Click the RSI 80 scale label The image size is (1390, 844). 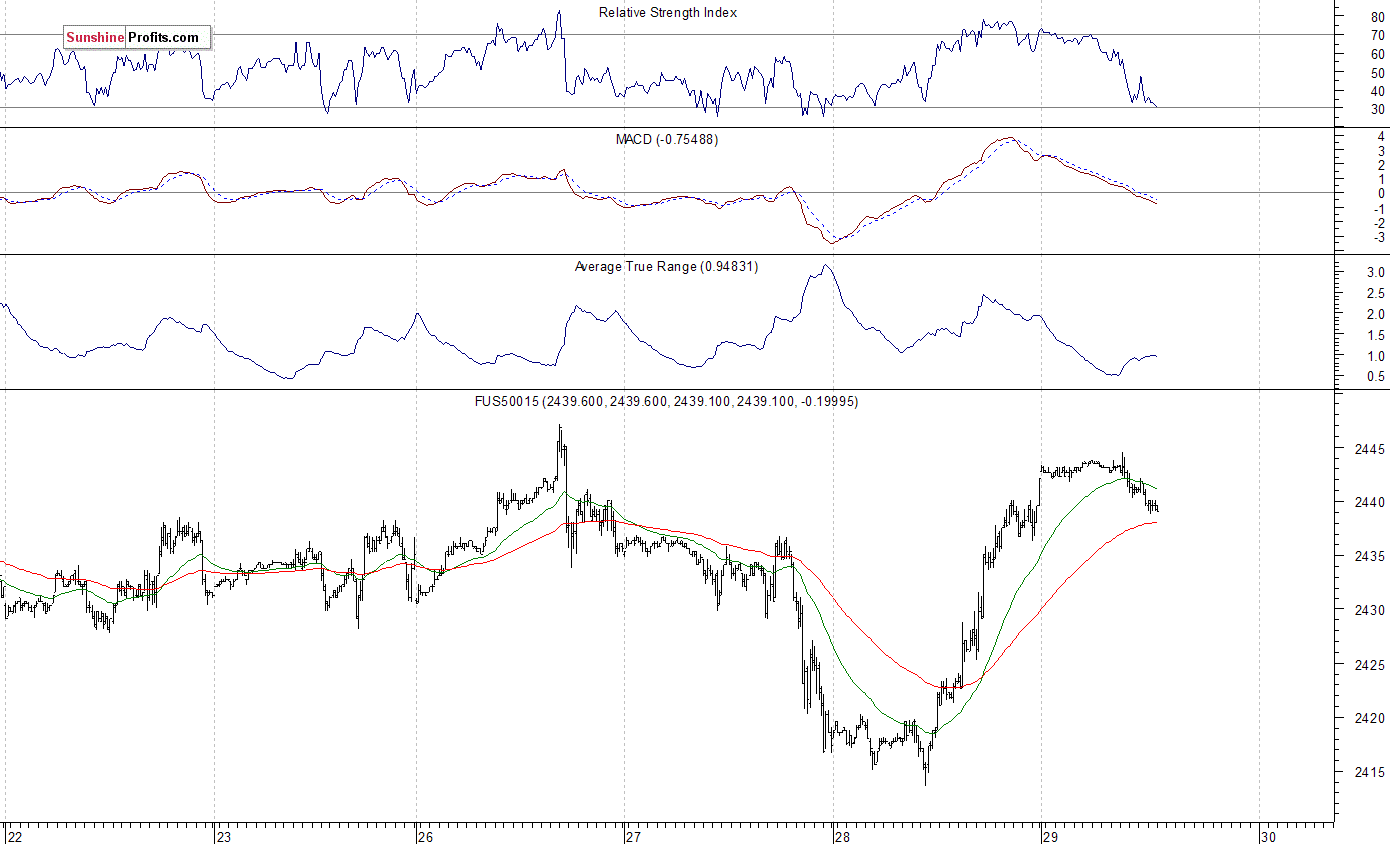1378,17
